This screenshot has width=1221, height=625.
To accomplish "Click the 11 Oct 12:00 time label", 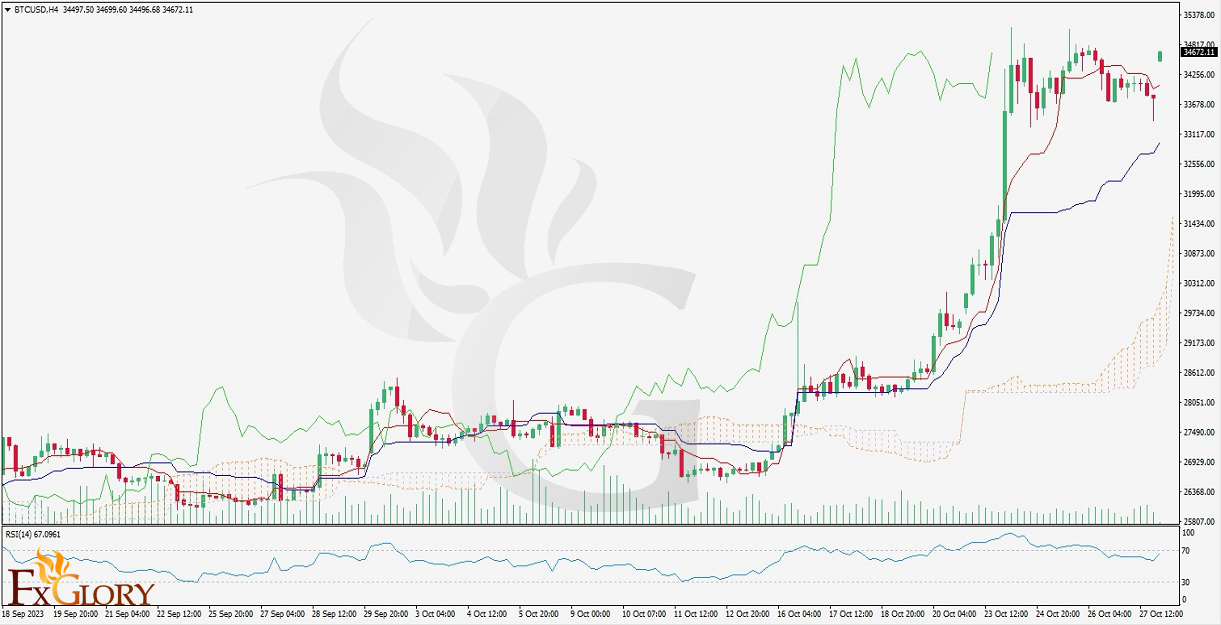I will pyautogui.click(x=698, y=614).
